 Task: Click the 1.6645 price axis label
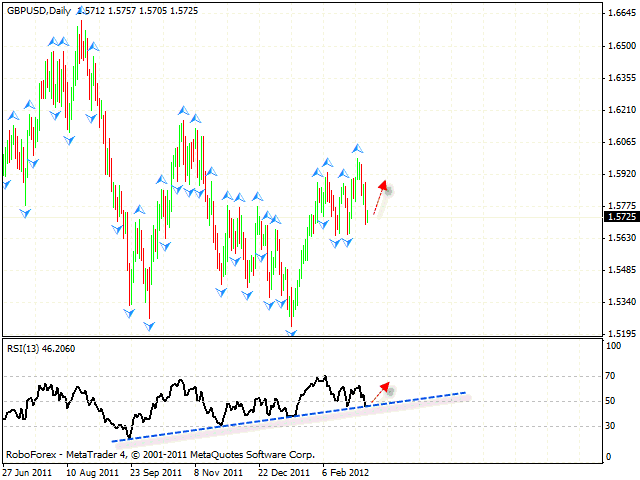click(620, 13)
